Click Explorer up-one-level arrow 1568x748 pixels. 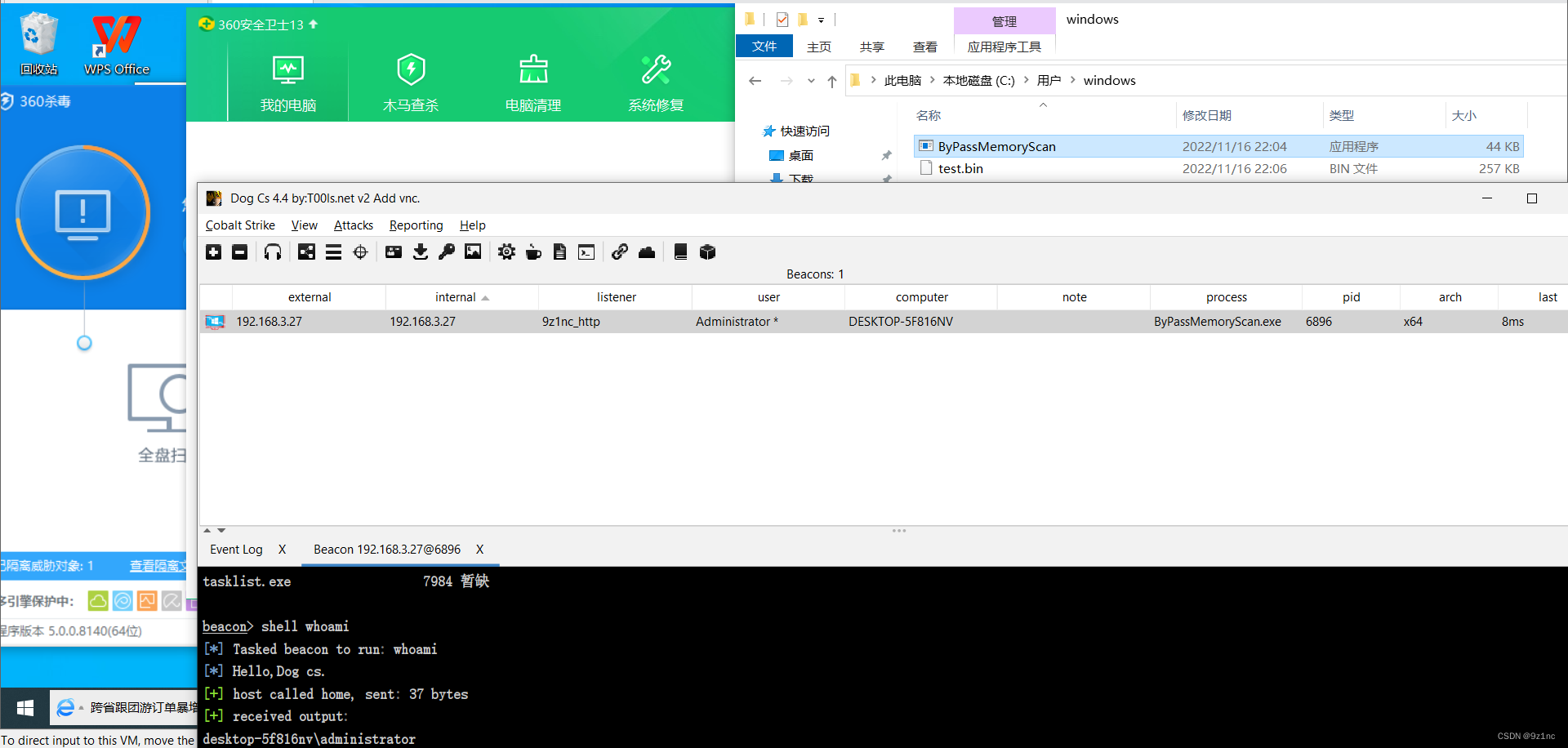831,80
